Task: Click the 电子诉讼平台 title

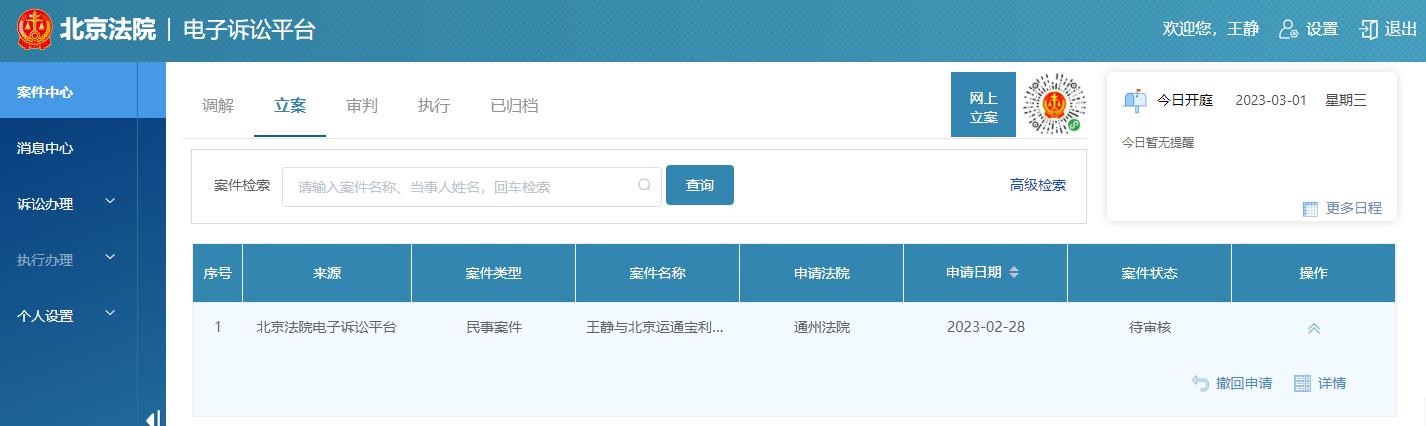Action: (249, 30)
